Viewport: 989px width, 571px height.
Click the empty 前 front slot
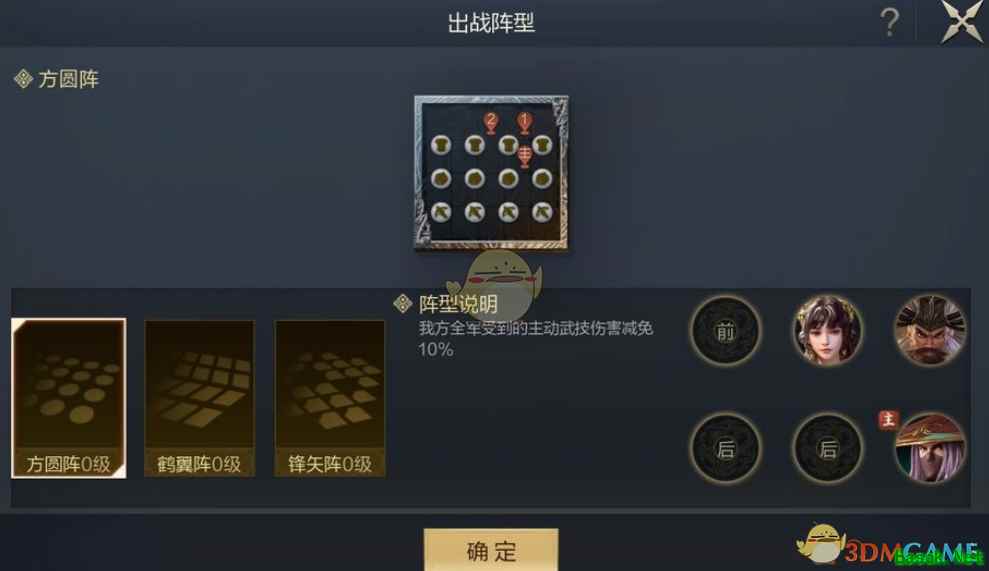pyautogui.click(x=725, y=331)
